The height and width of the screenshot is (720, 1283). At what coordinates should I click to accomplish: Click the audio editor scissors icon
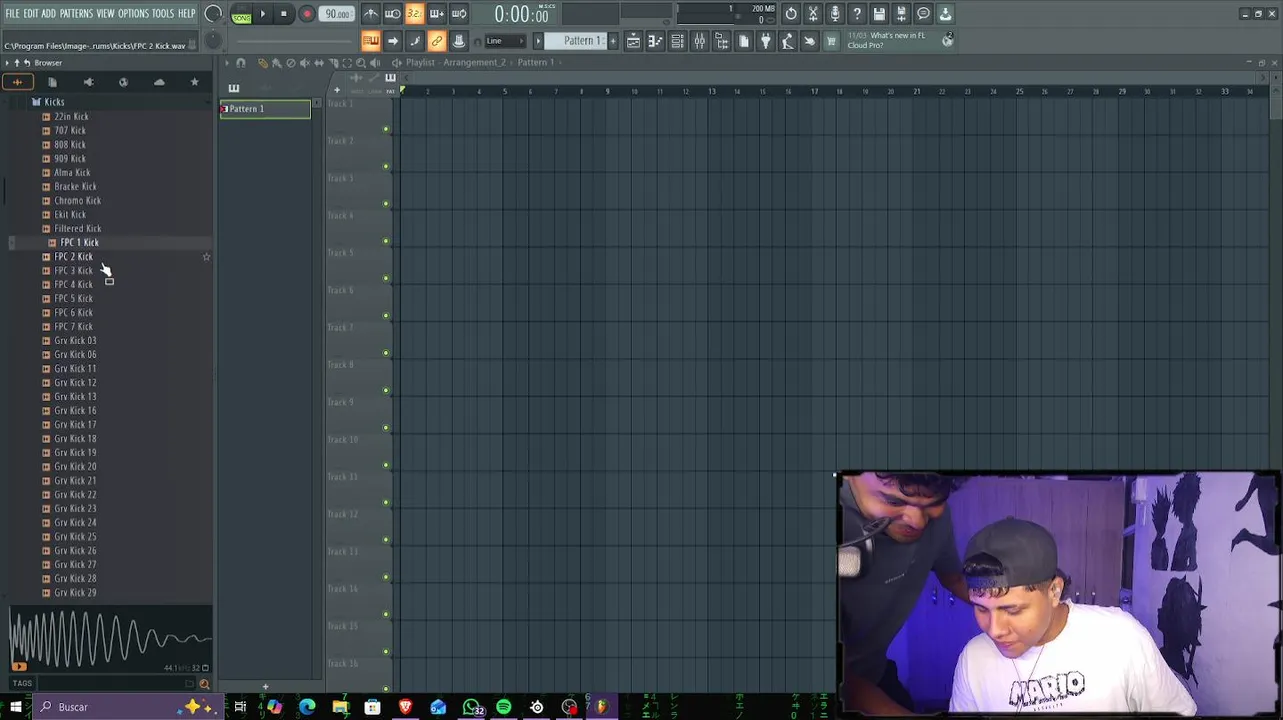[x=813, y=14]
